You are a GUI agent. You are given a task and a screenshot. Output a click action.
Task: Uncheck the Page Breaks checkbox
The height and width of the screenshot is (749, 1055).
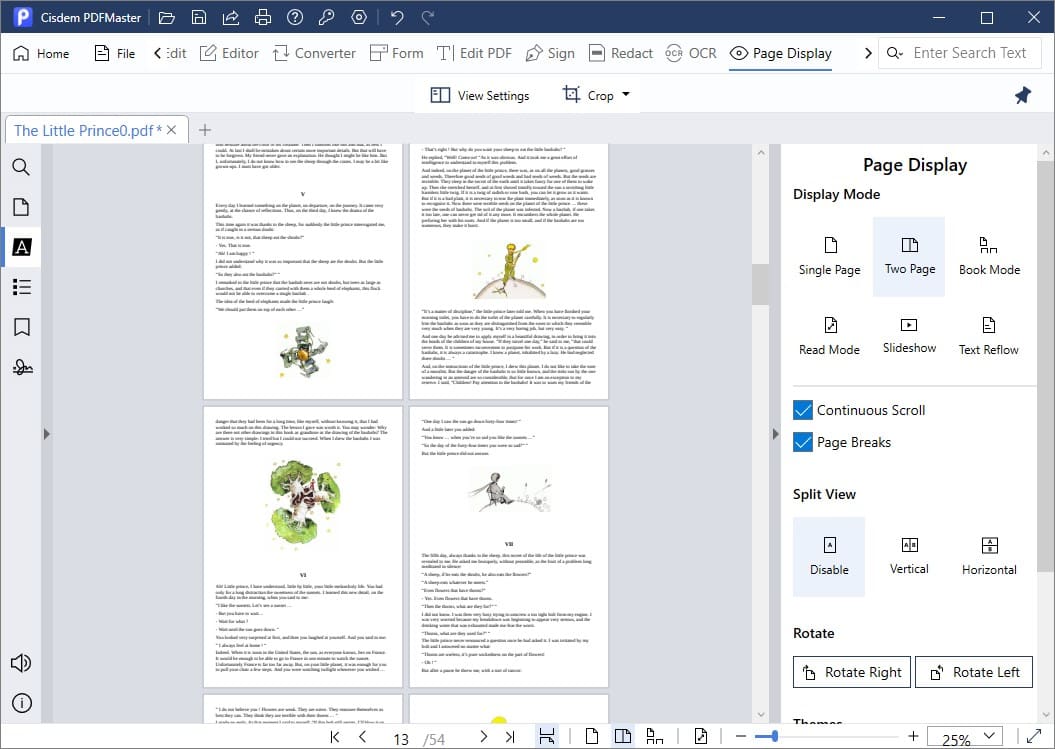(803, 442)
